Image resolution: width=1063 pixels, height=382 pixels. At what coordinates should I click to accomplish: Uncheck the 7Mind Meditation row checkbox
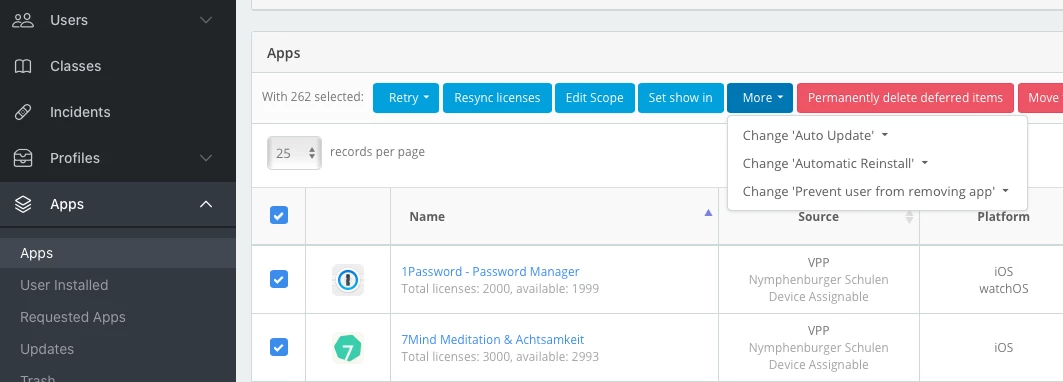(279, 347)
